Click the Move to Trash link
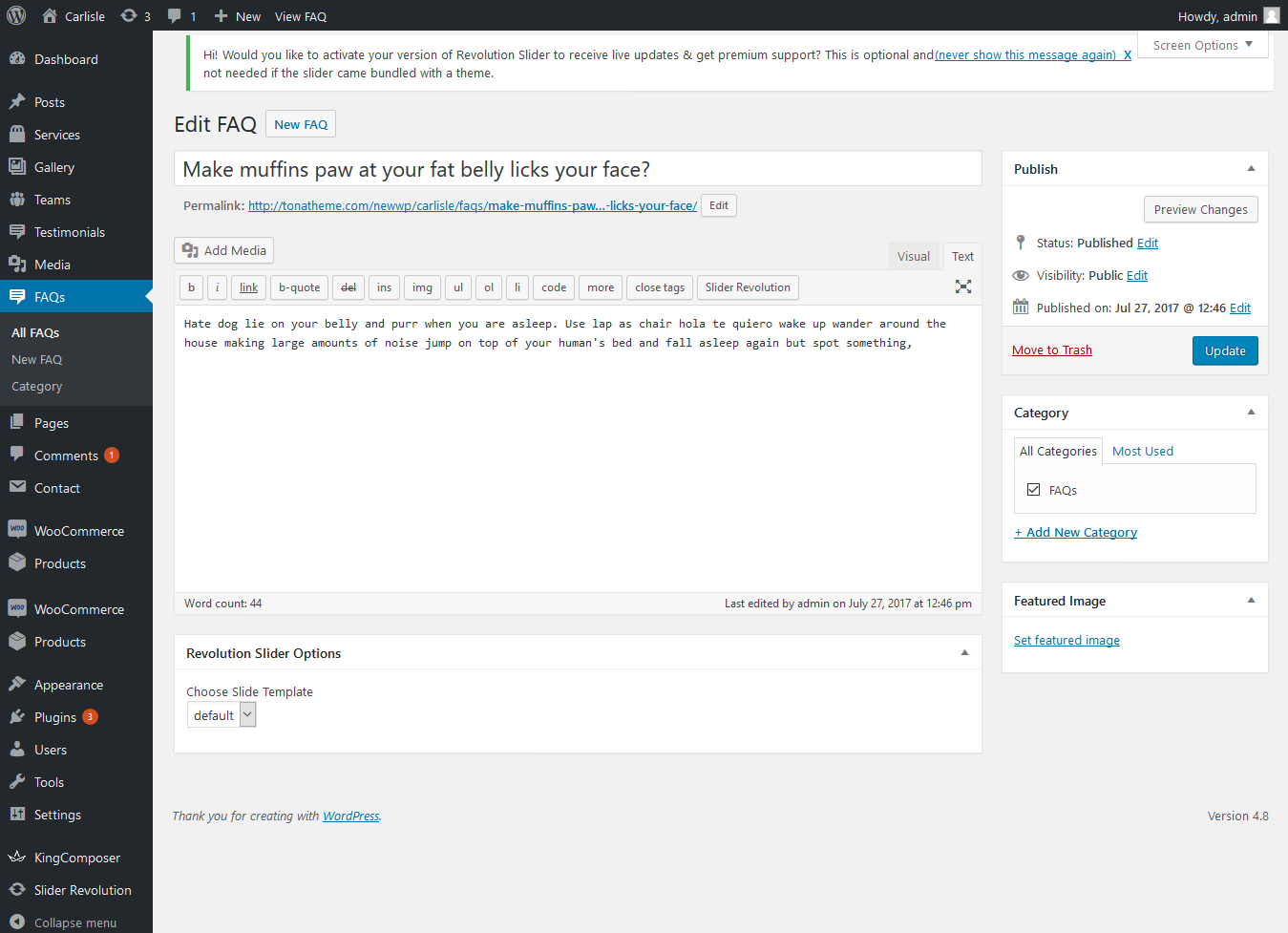1288x933 pixels. (x=1051, y=350)
